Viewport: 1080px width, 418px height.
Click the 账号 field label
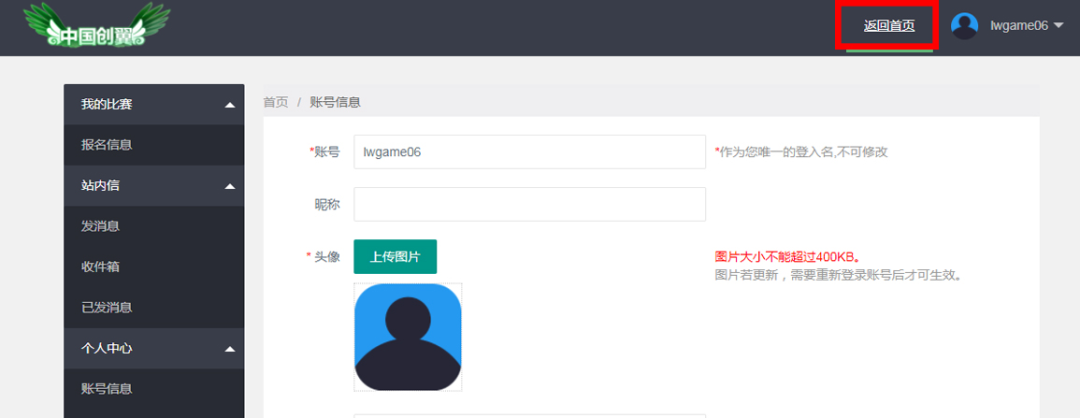325,152
